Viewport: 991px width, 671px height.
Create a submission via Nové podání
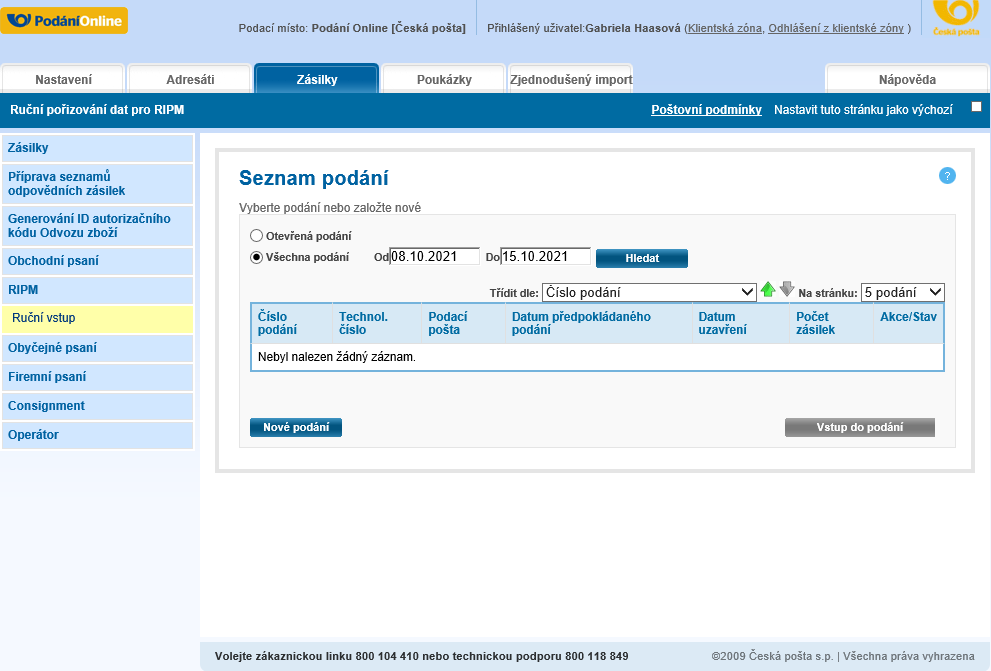pyautogui.click(x=295, y=427)
